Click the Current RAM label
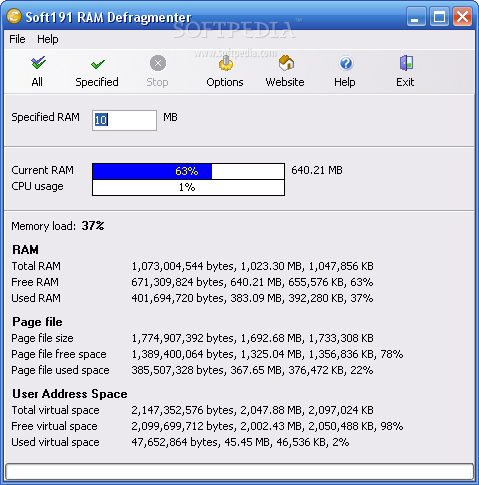 click(x=42, y=170)
